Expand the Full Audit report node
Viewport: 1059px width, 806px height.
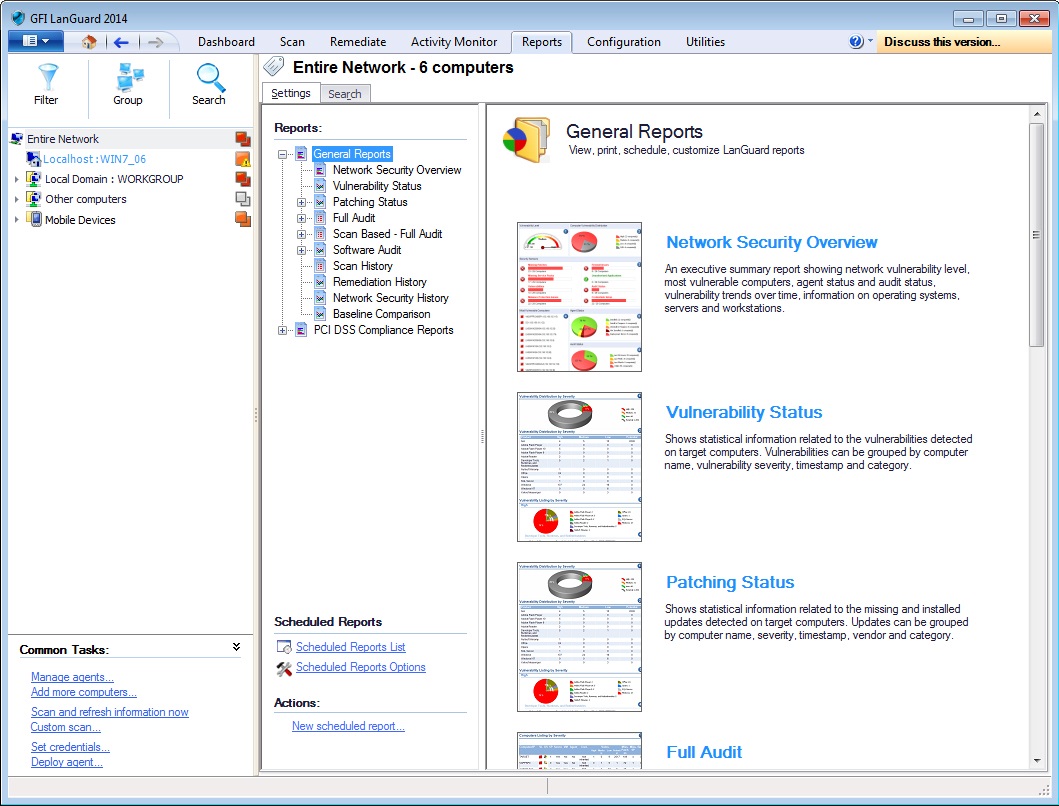pos(301,218)
